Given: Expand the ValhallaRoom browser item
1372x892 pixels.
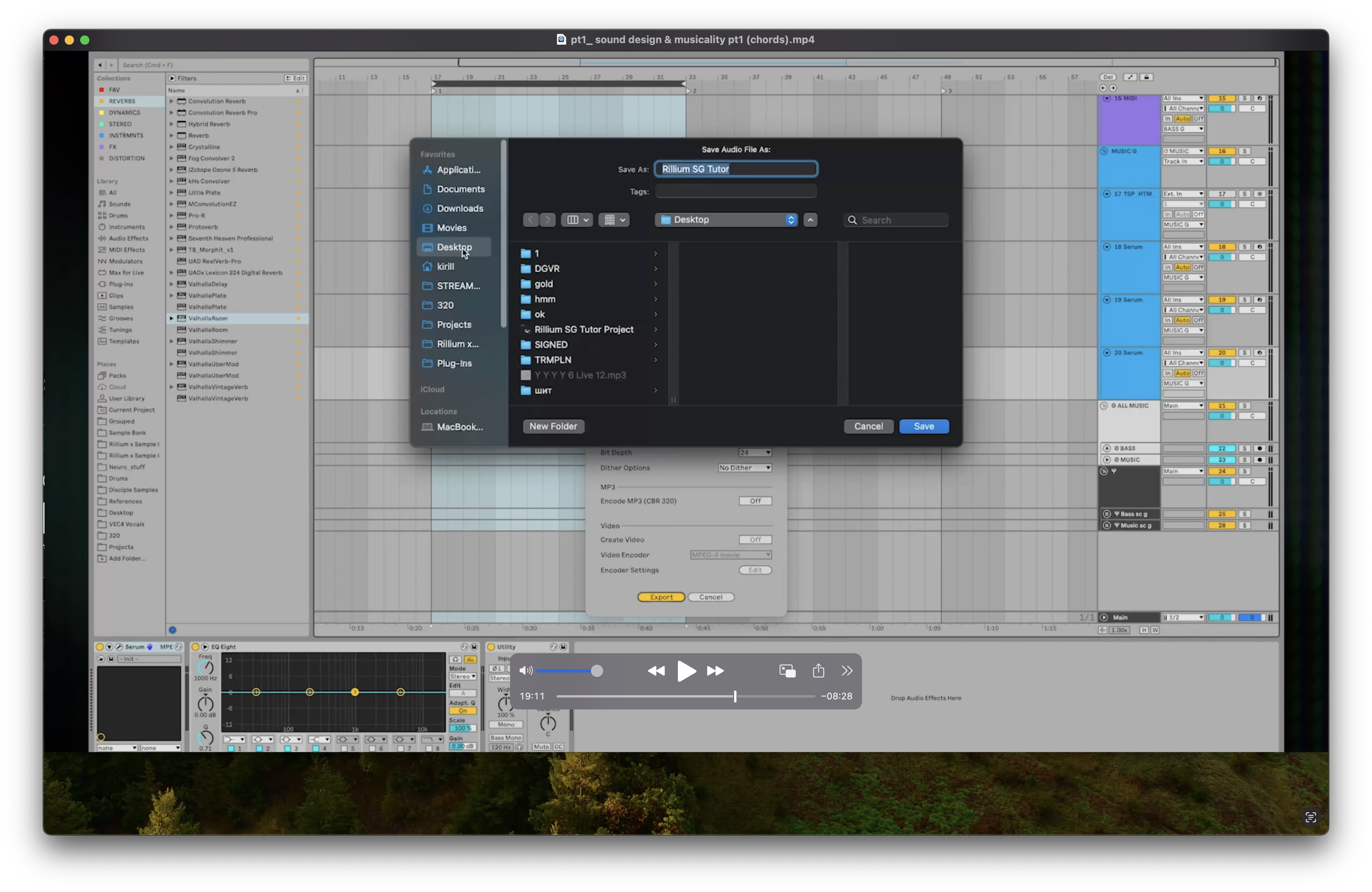Looking at the screenshot, I should pyautogui.click(x=171, y=318).
